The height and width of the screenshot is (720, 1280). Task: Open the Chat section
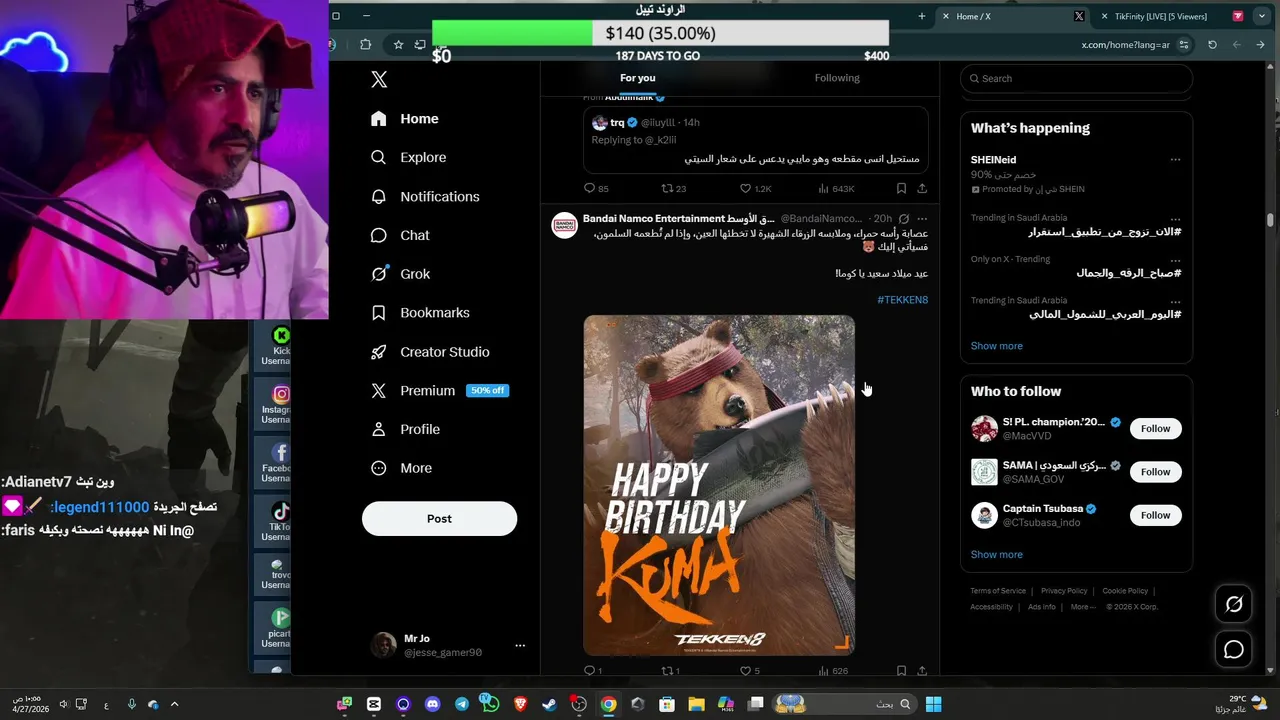[400, 236]
